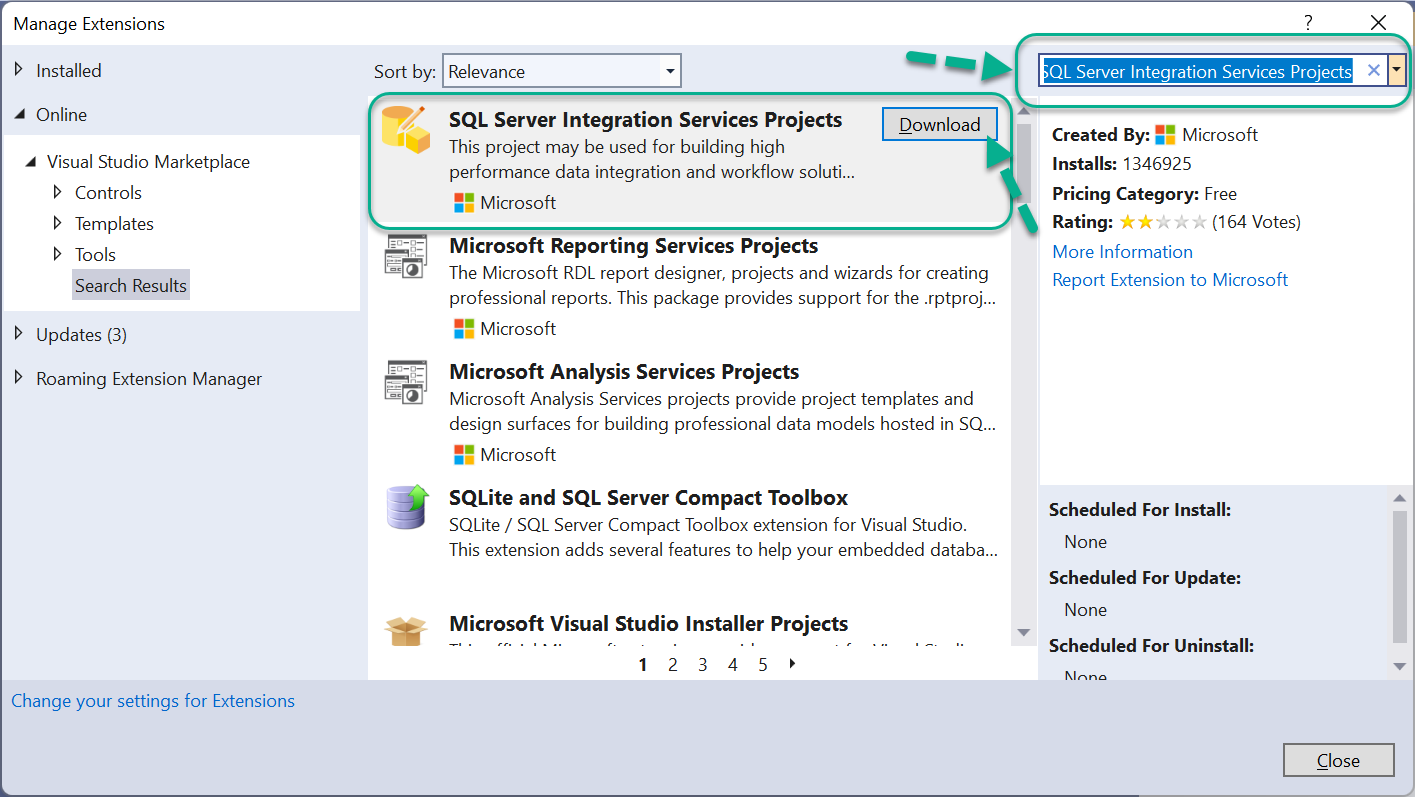Click the help question mark in the title bar
This screenshot has height=797, width=1415.
tap(1308, 23)
